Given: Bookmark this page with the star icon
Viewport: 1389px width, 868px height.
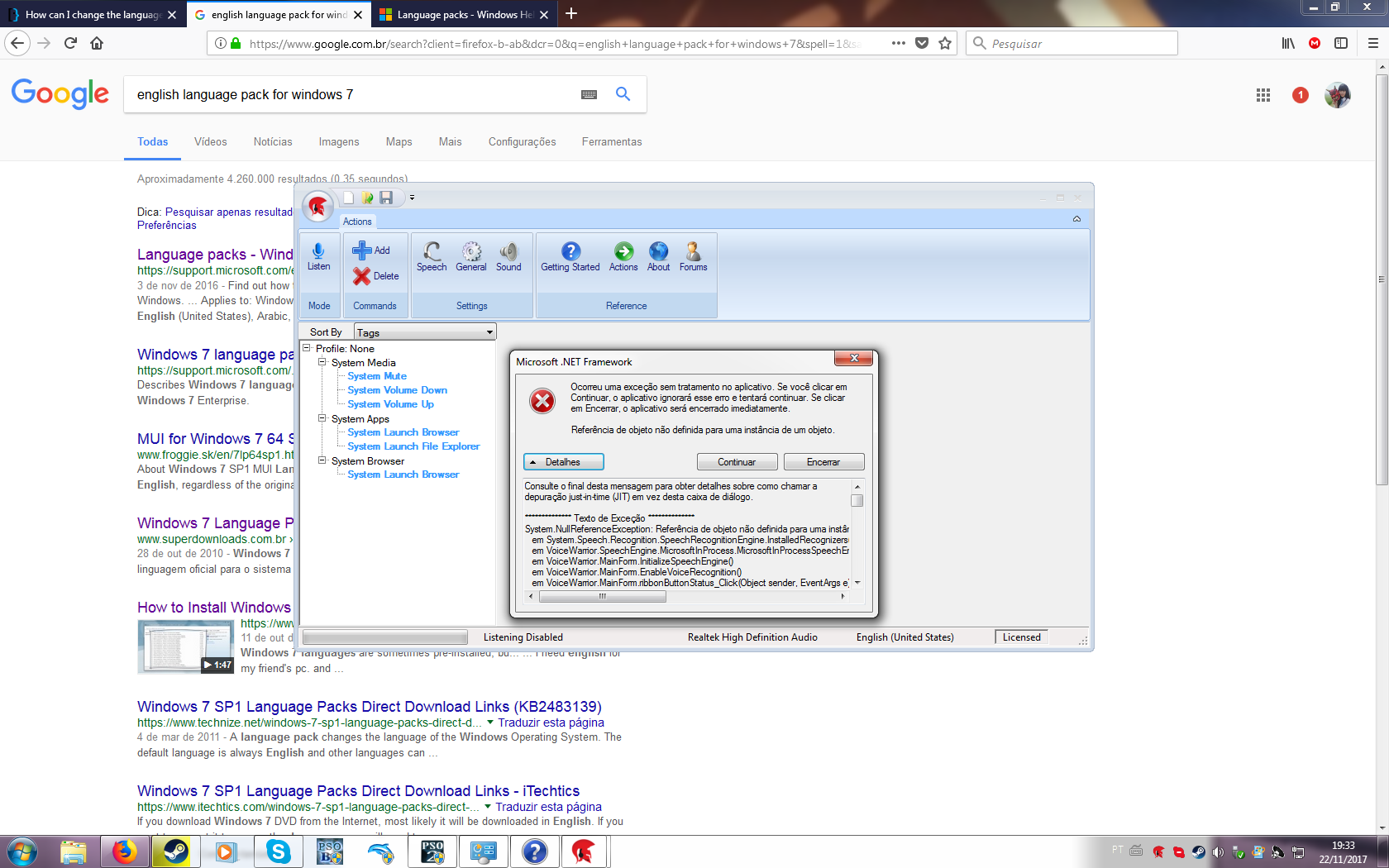Looking at the screenshot, I should click(945, 43).
